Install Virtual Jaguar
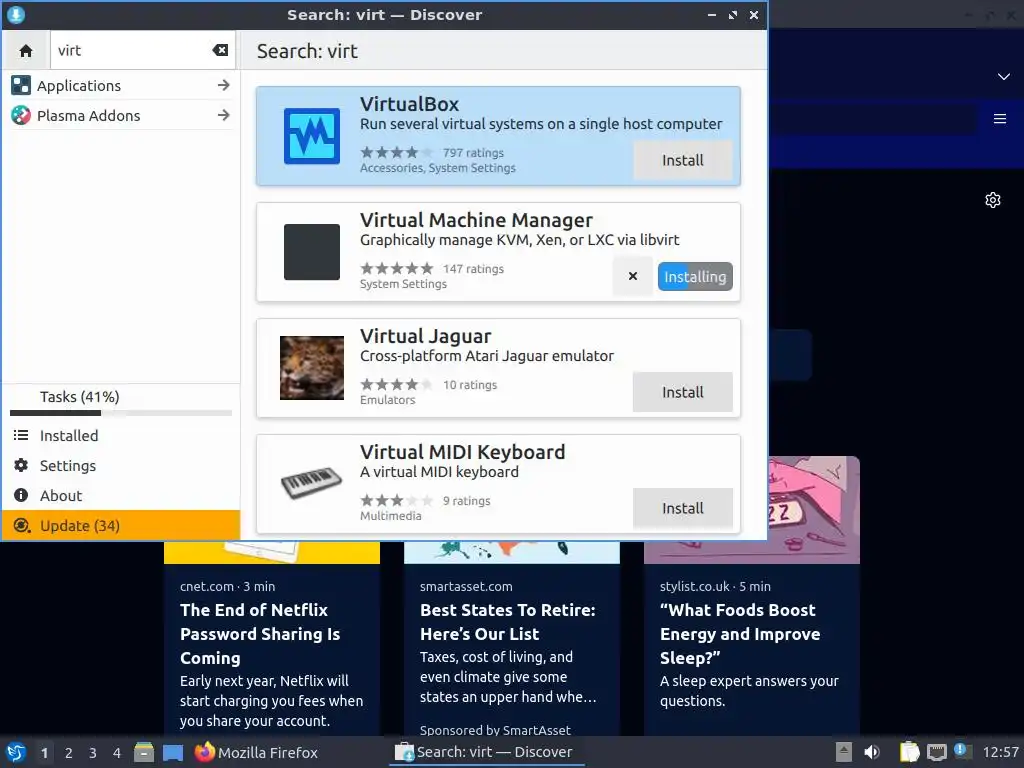This screenshot has height=768, width=1024. (x=682, y=392)
